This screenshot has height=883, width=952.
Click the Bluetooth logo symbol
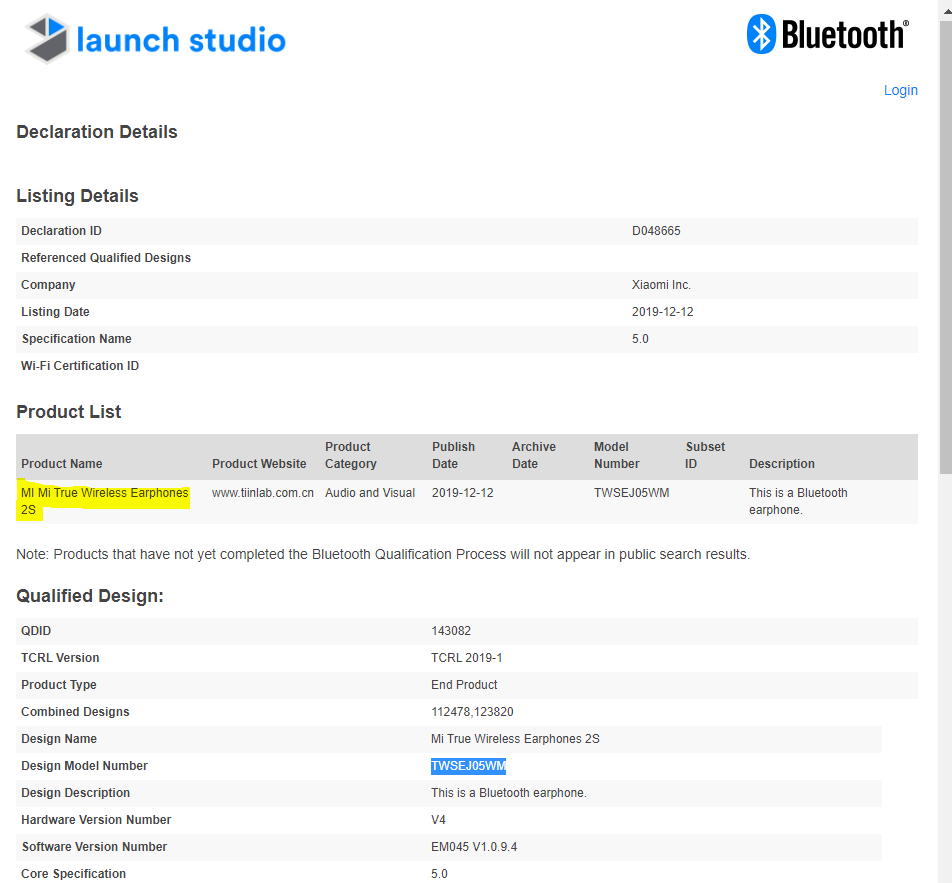coord(761,35)
